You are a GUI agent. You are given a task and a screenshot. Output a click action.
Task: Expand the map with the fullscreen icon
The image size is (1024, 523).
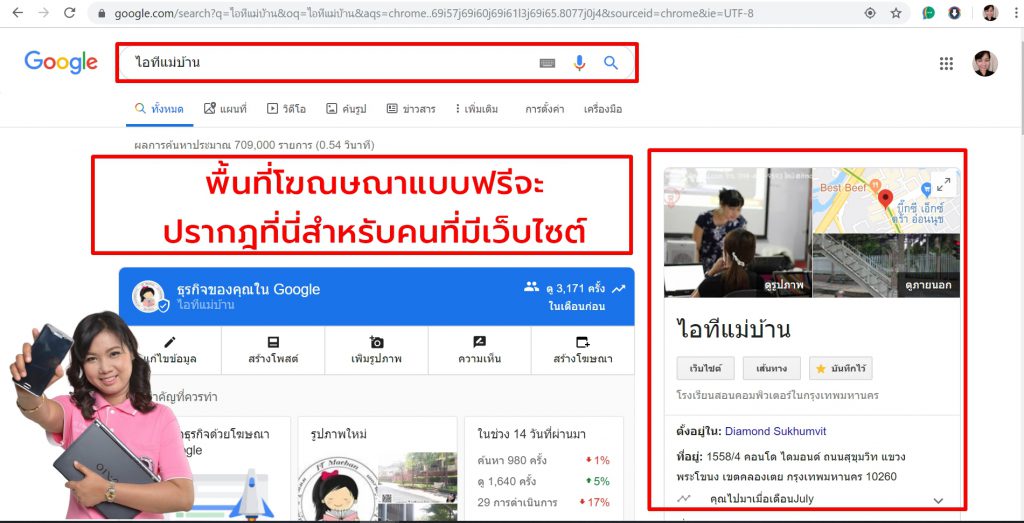(943, 184)
